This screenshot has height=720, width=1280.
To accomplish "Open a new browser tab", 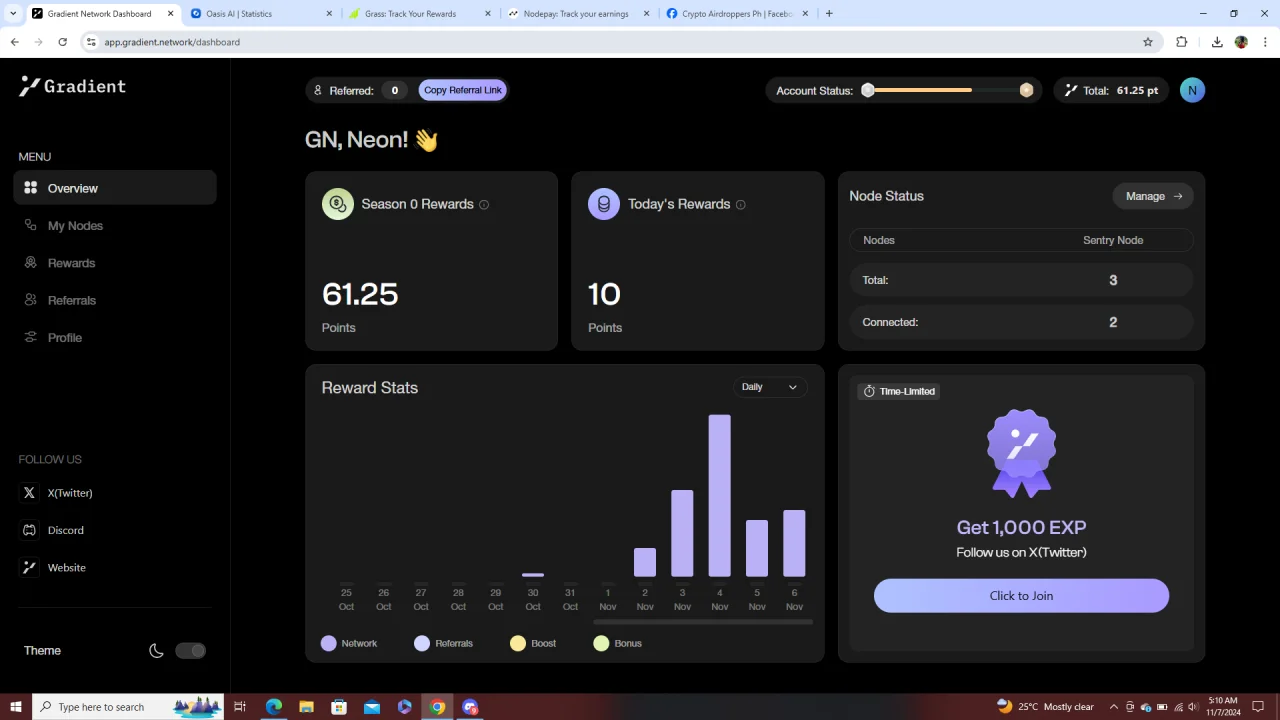I will 829,14.
